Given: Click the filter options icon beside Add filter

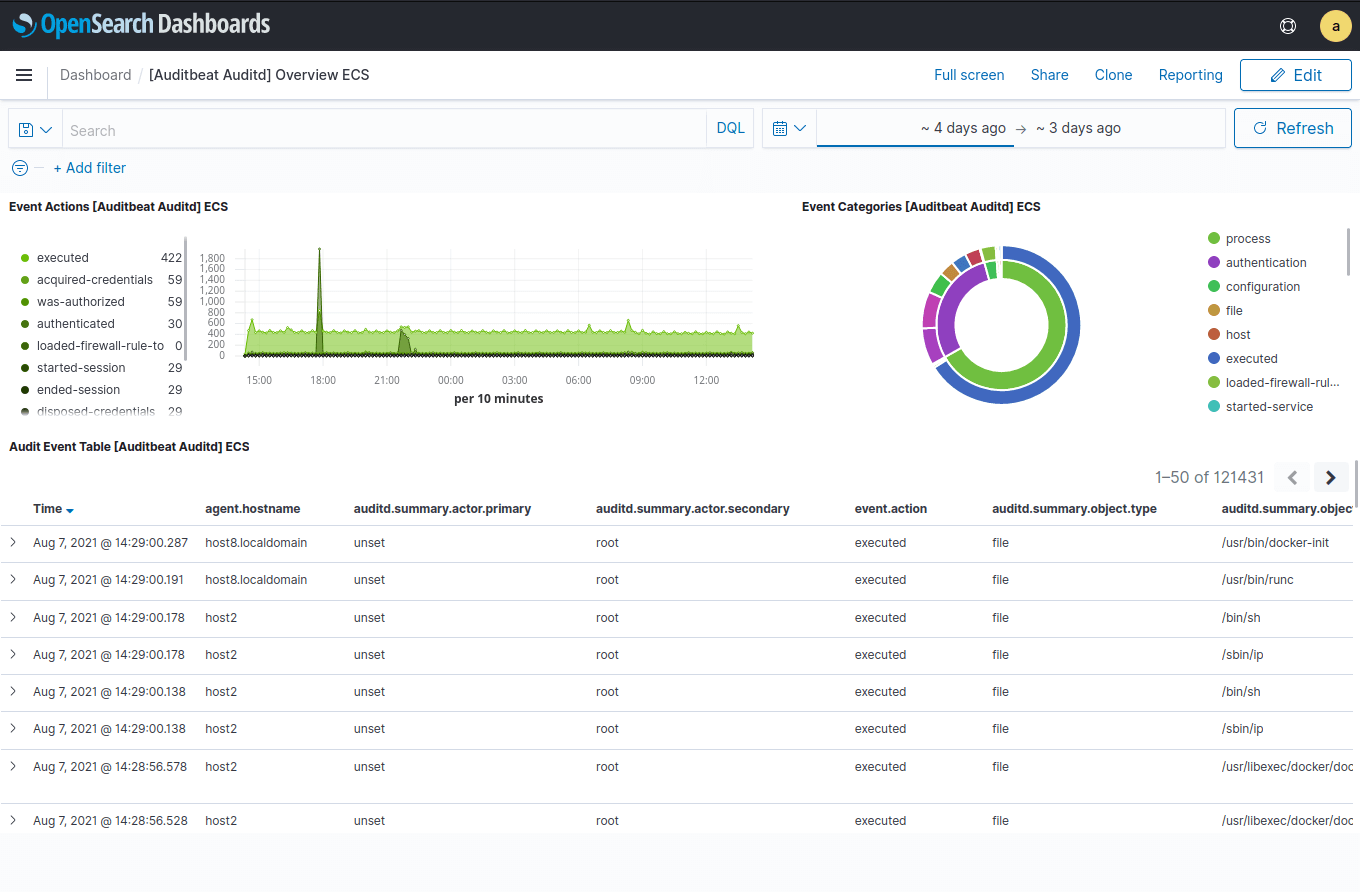Looking at the screenshot, I should (x=20, y=168).
